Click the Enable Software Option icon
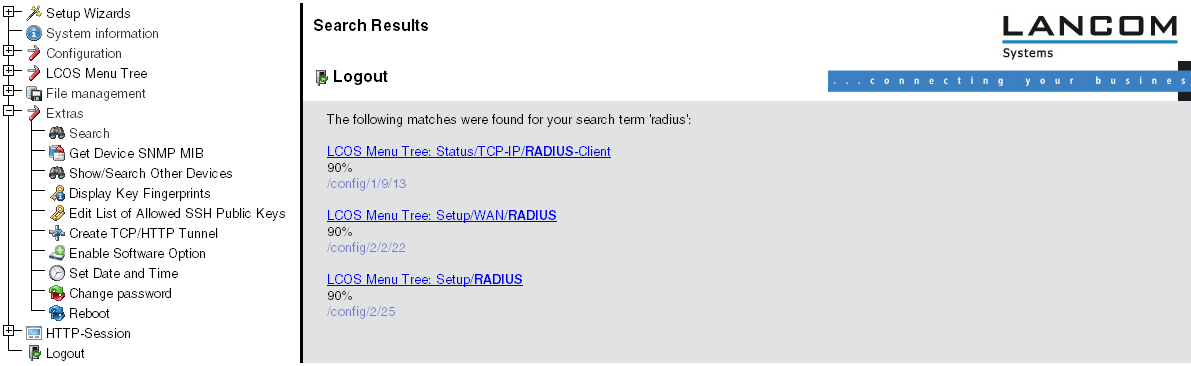This screenshot has height=366, width=1191. 57,254
